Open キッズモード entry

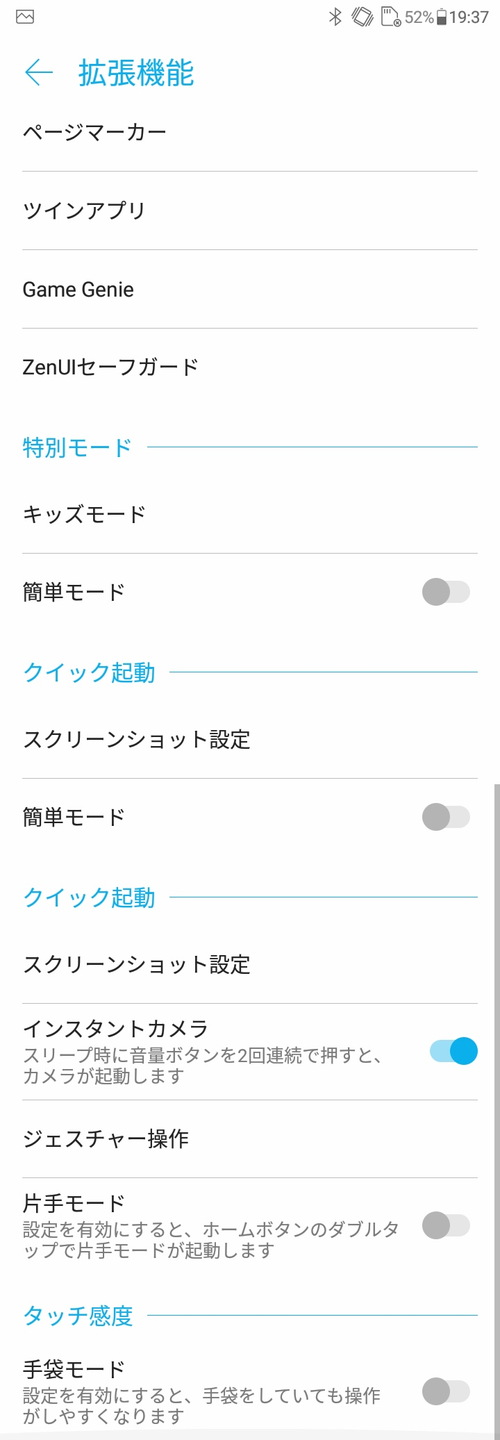coord(250,515)
